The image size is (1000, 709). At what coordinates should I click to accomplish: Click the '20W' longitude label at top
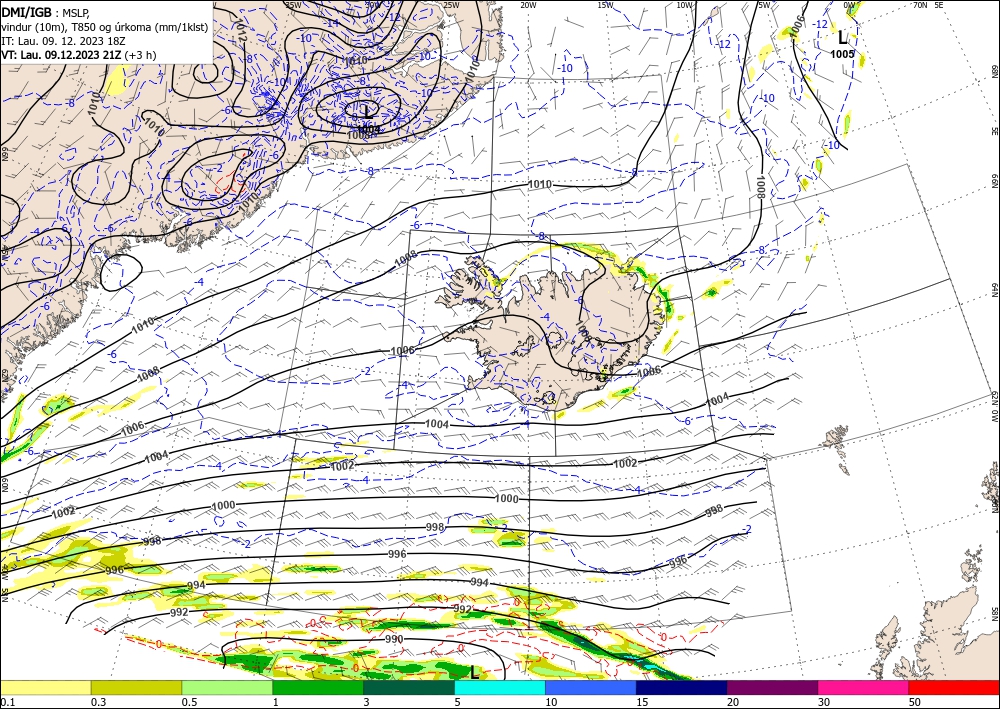coord(527,5)
